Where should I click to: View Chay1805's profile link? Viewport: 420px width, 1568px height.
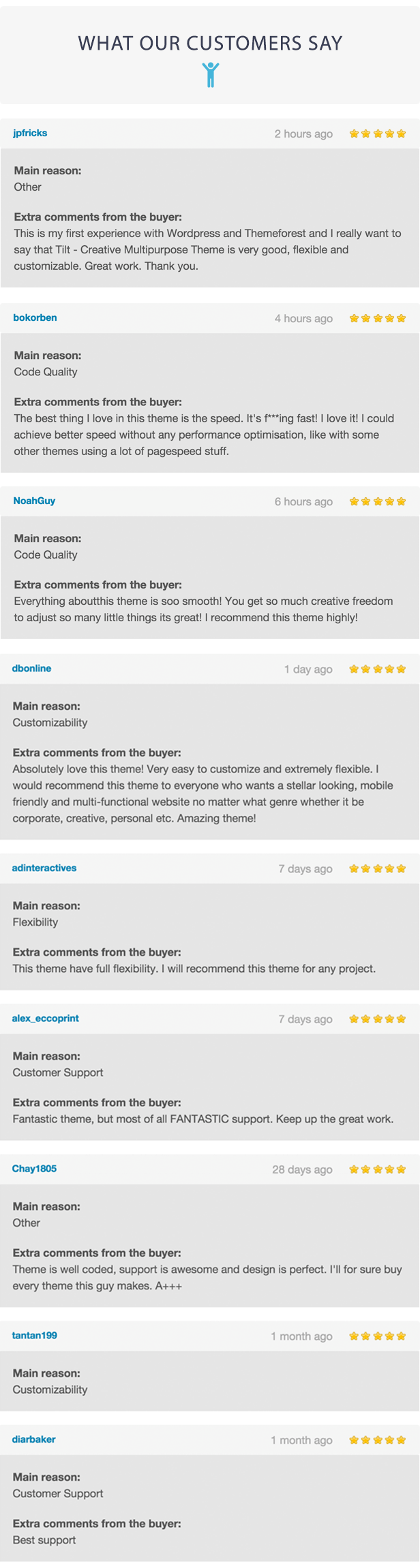coord(34,1169)
